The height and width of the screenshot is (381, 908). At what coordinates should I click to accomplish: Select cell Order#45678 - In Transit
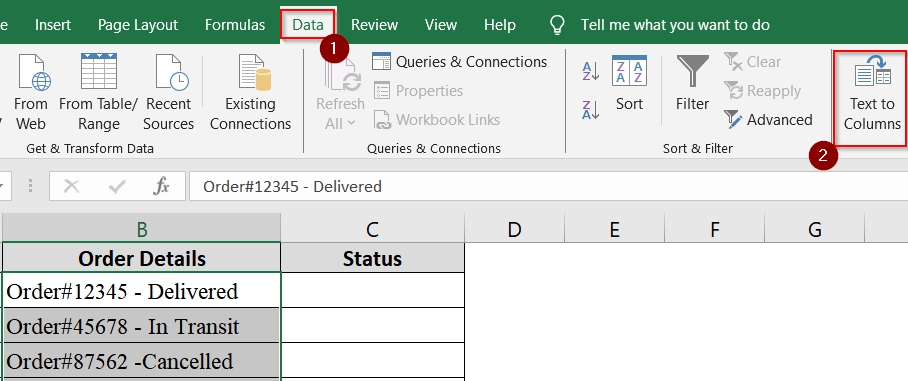pyautogui.click(x=142, y=326)
